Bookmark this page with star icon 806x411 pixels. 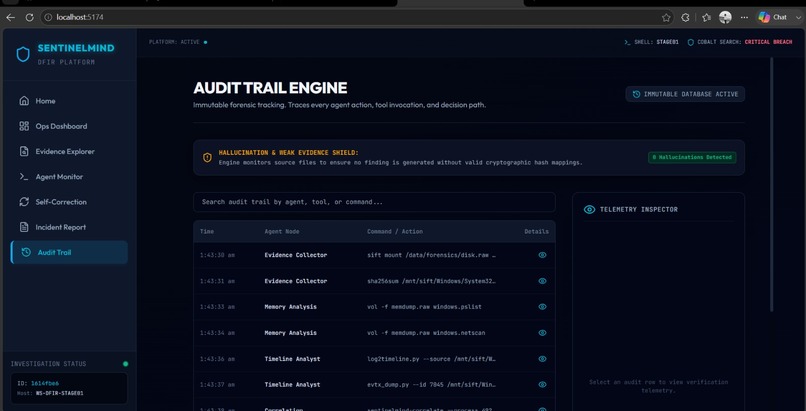[666, 17]
